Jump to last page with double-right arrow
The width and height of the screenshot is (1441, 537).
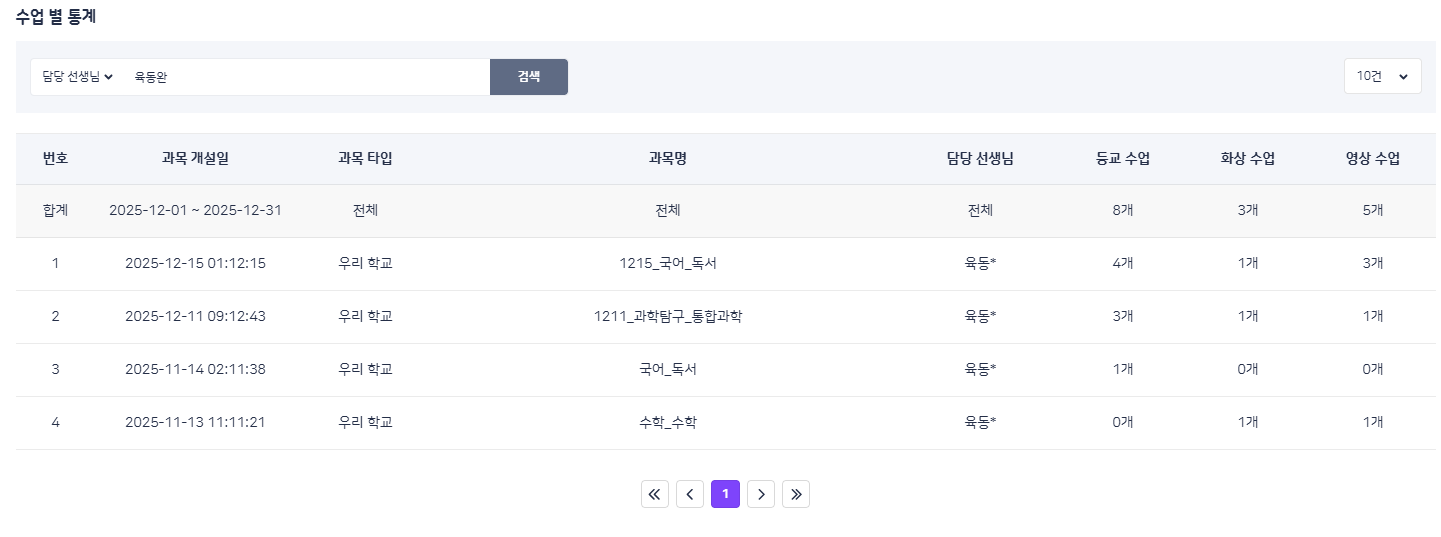click(x=796, y=494)
